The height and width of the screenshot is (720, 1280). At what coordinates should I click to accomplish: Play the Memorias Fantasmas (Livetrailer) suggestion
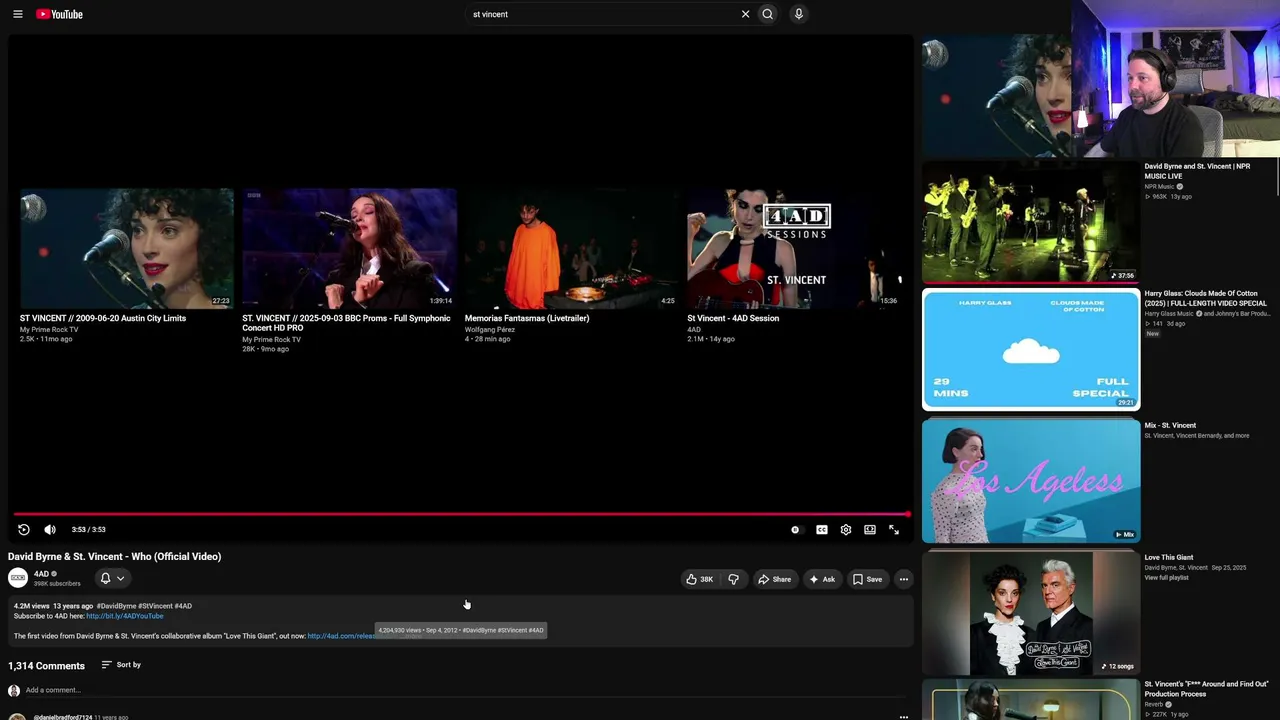(571, 248)
